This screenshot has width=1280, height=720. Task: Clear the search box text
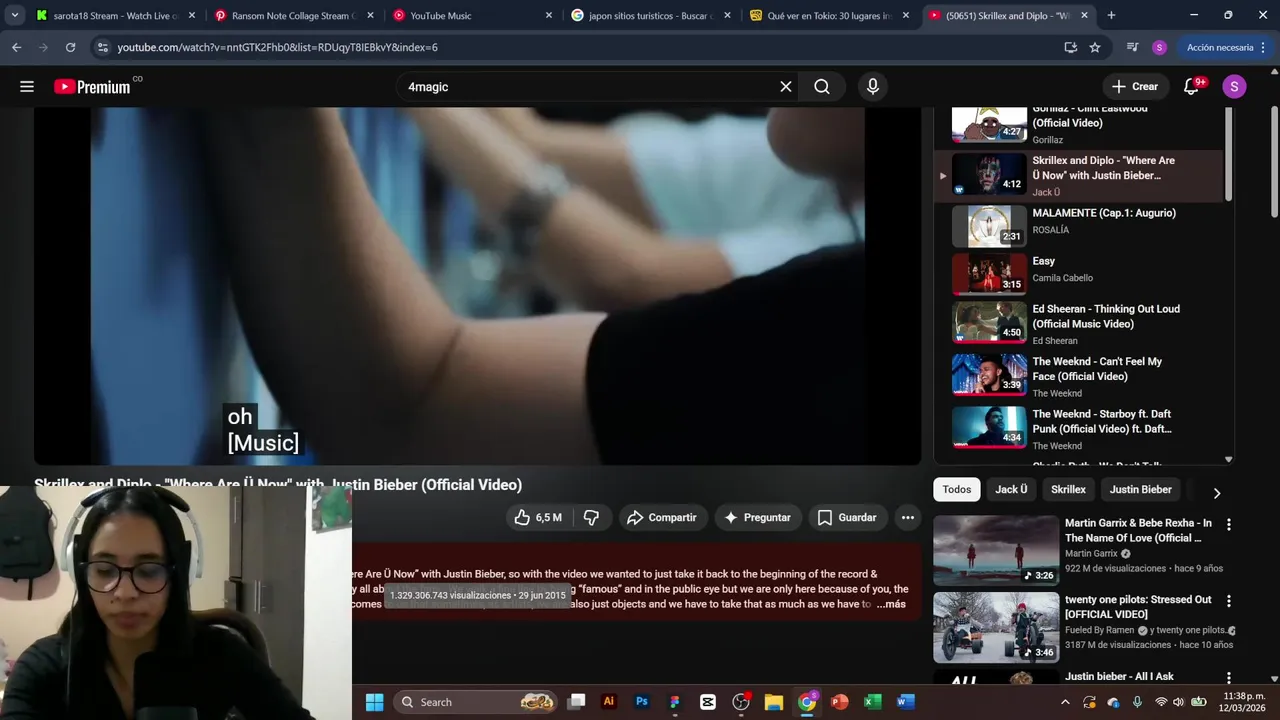click(x=786, y=87)
